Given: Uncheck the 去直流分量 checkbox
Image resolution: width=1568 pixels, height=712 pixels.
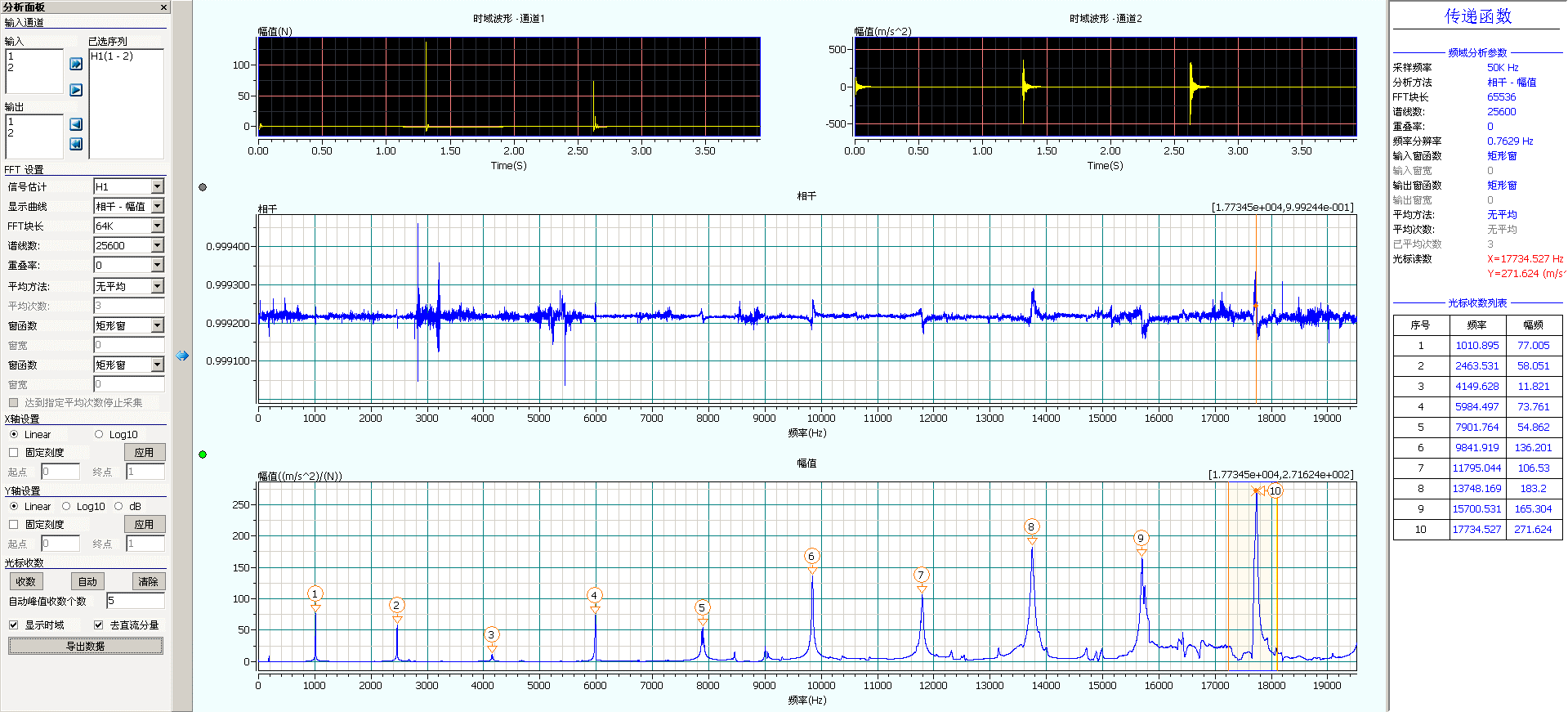Looking at the screenshot, I should 99,625.
